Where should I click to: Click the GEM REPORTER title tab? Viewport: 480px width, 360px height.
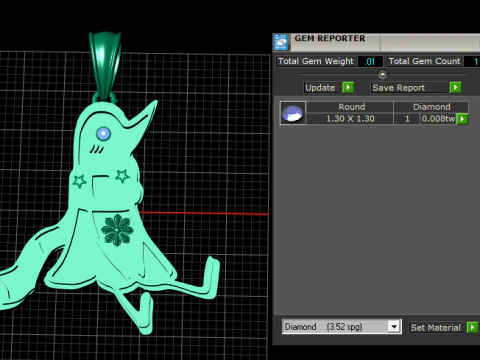[335, 42]
